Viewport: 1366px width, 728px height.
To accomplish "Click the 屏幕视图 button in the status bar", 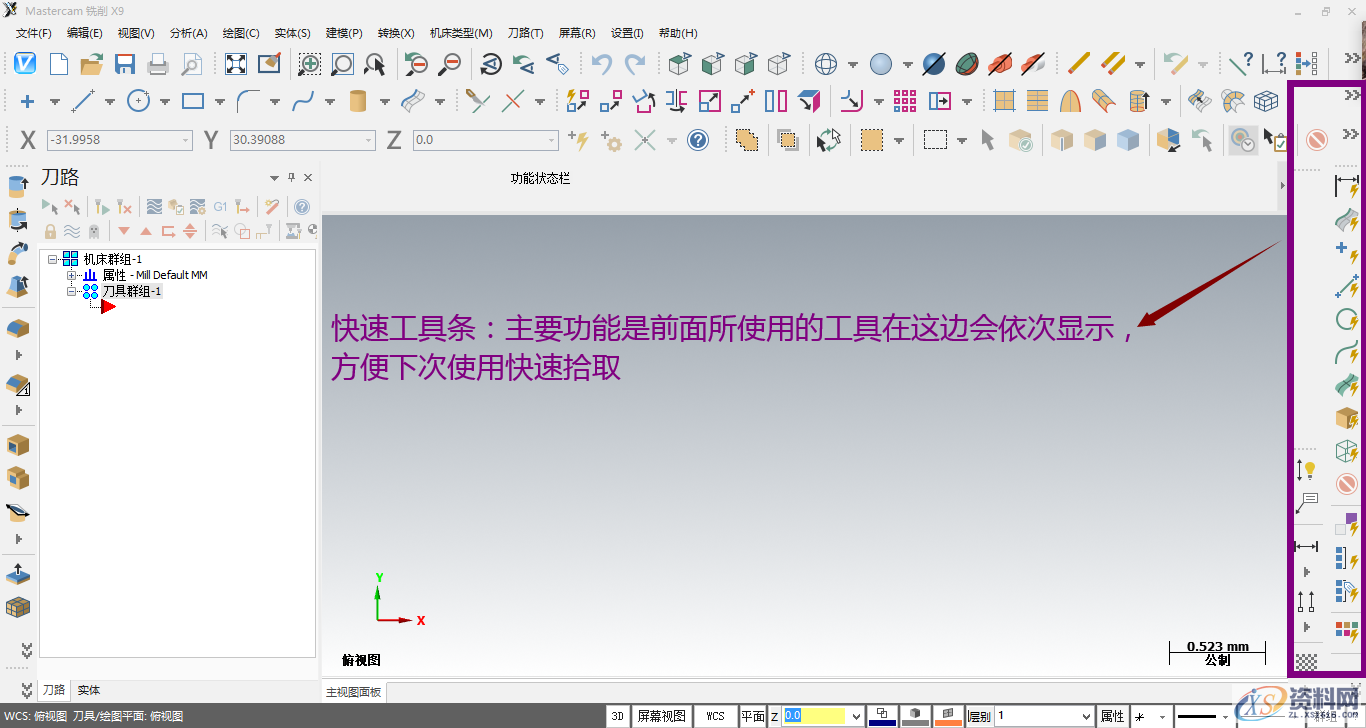I will click(663, 715).
